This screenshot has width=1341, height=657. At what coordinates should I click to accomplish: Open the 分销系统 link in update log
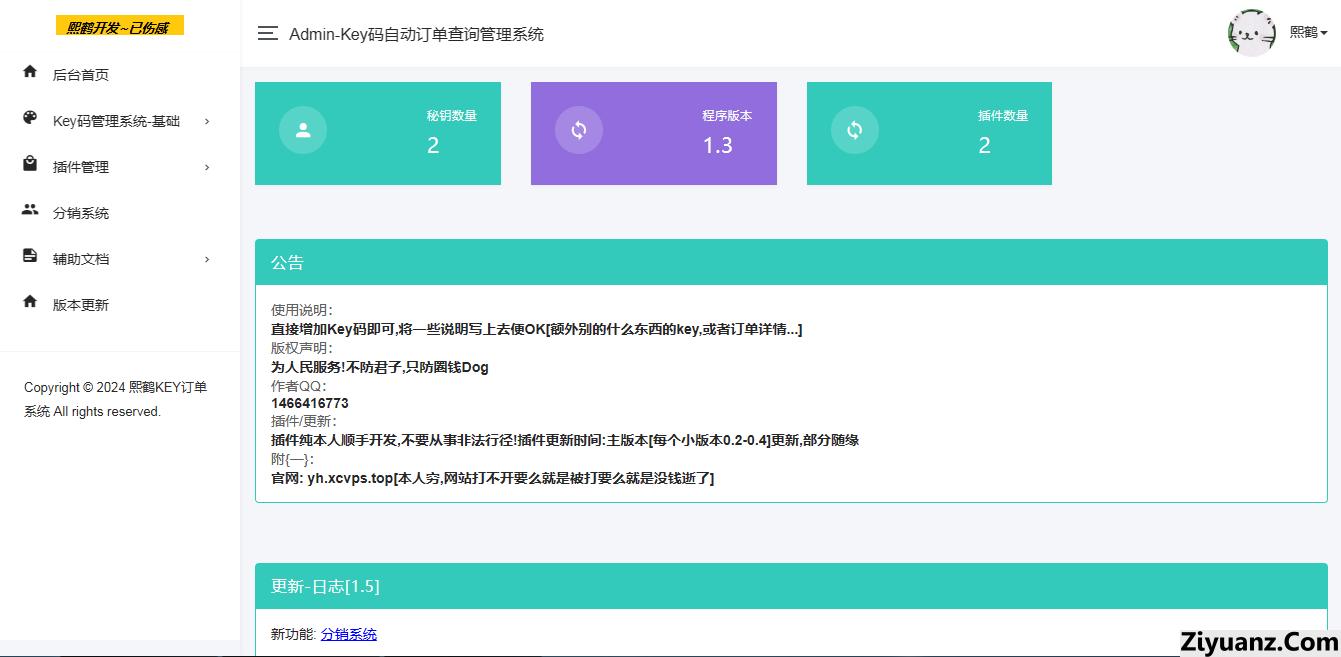tap(349, 634)
